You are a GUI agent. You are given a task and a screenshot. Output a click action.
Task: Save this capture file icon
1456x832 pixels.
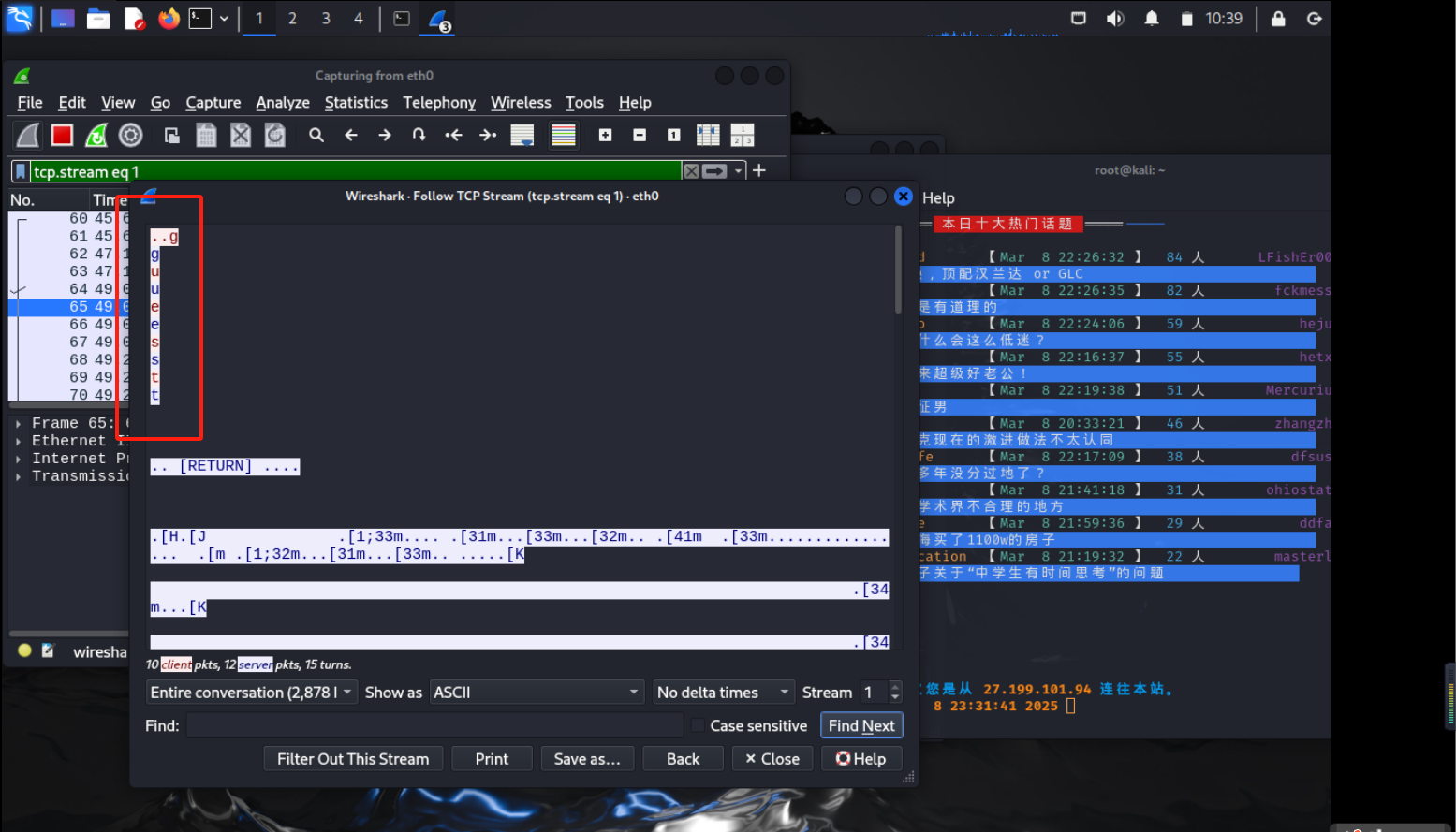coord(206,136)
